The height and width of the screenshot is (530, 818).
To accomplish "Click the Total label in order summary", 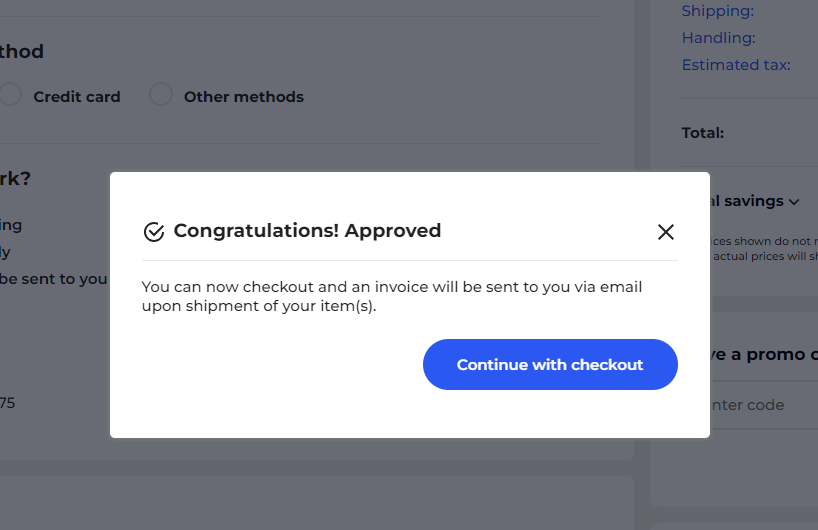I will pos(702,132).
